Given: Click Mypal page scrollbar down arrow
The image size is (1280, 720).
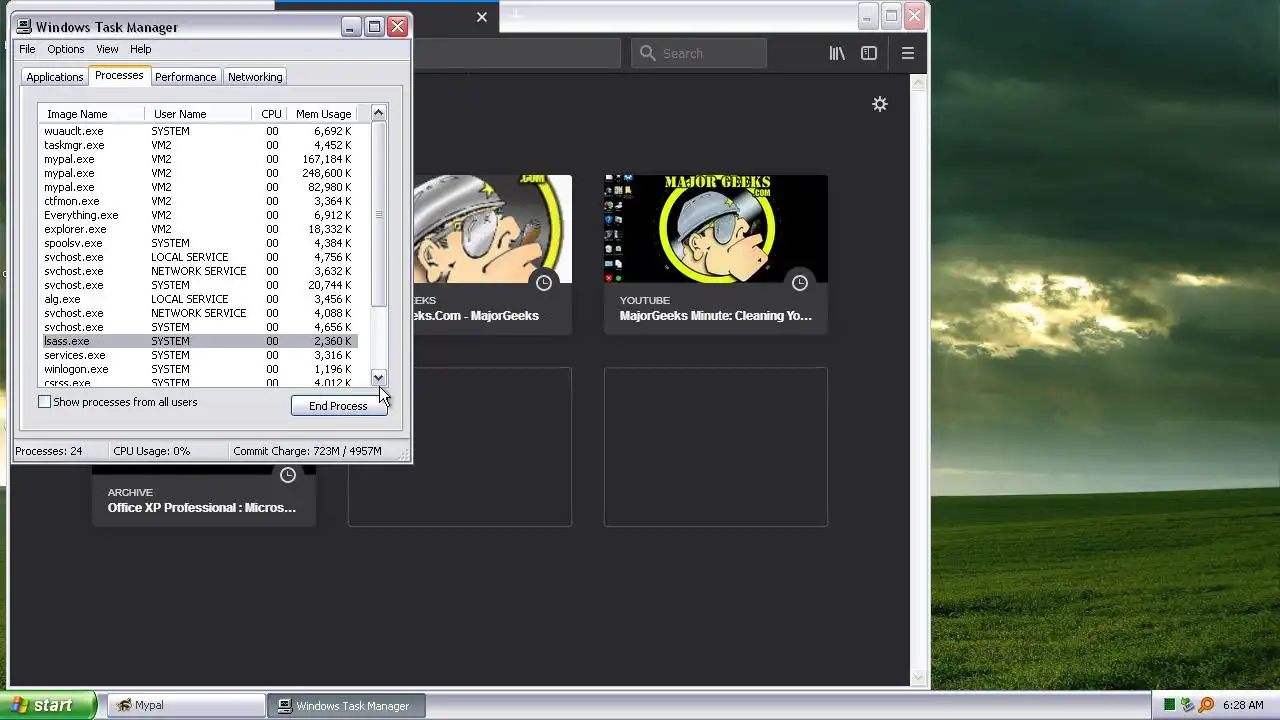Looking at the screenshot, I should (919, 677).
